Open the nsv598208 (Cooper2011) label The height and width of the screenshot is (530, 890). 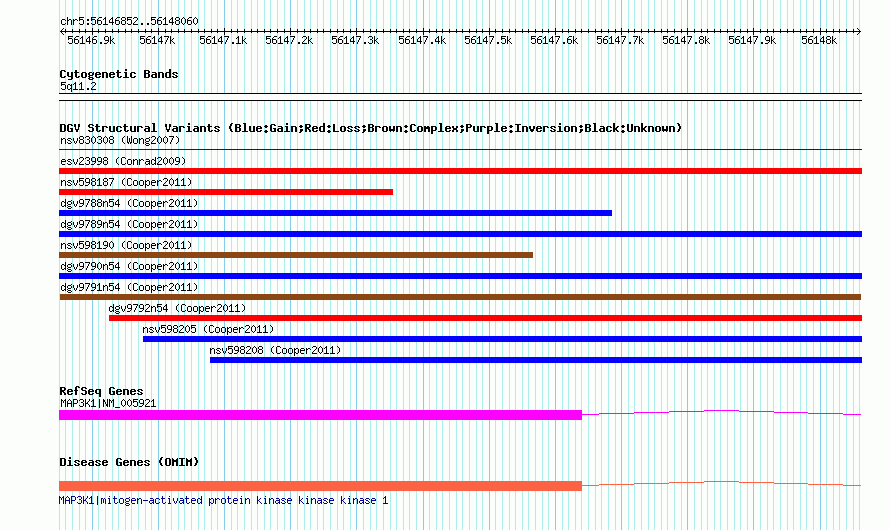pos(275,350)
